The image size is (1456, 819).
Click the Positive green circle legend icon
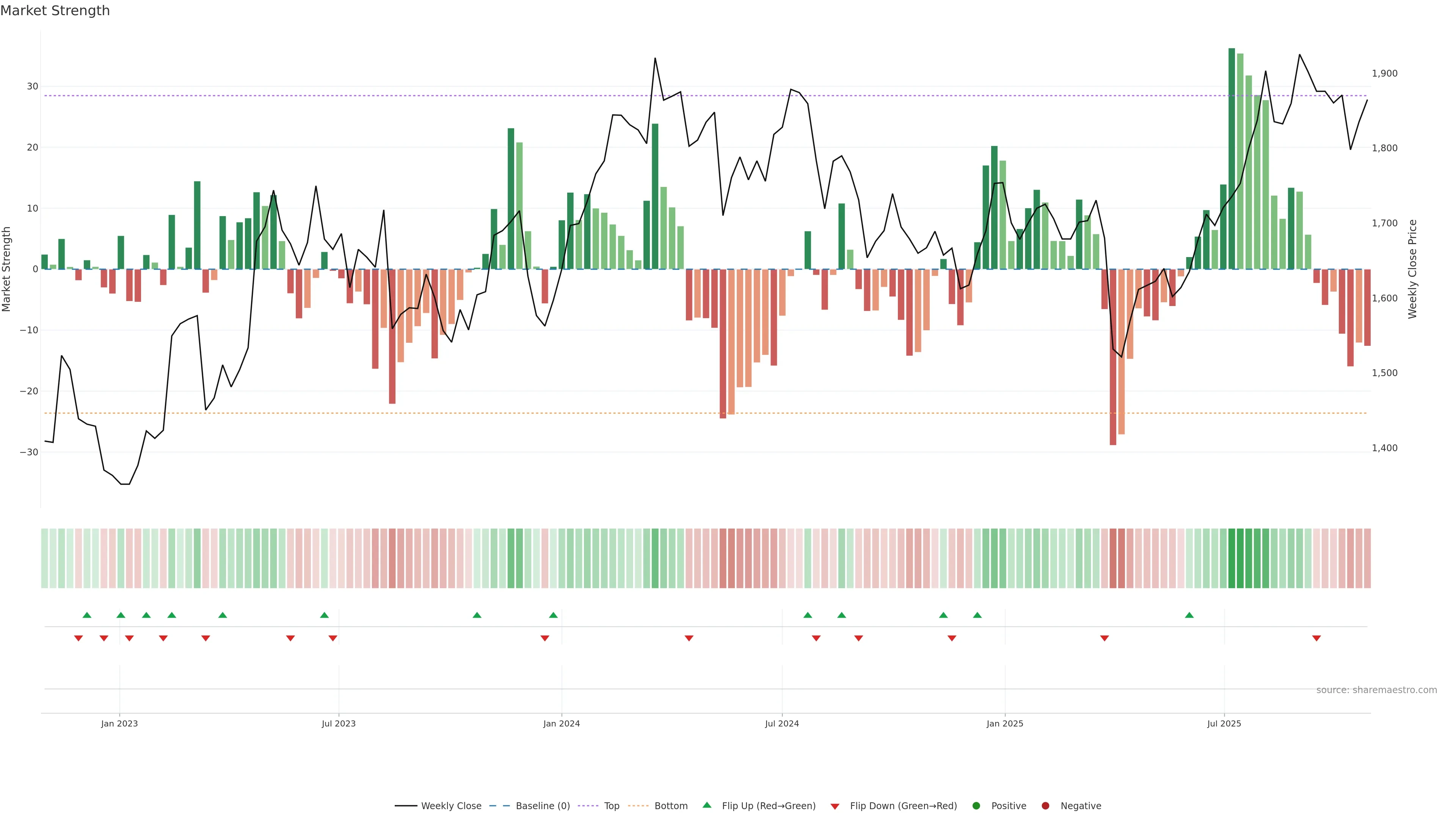(x=976, y=806)
